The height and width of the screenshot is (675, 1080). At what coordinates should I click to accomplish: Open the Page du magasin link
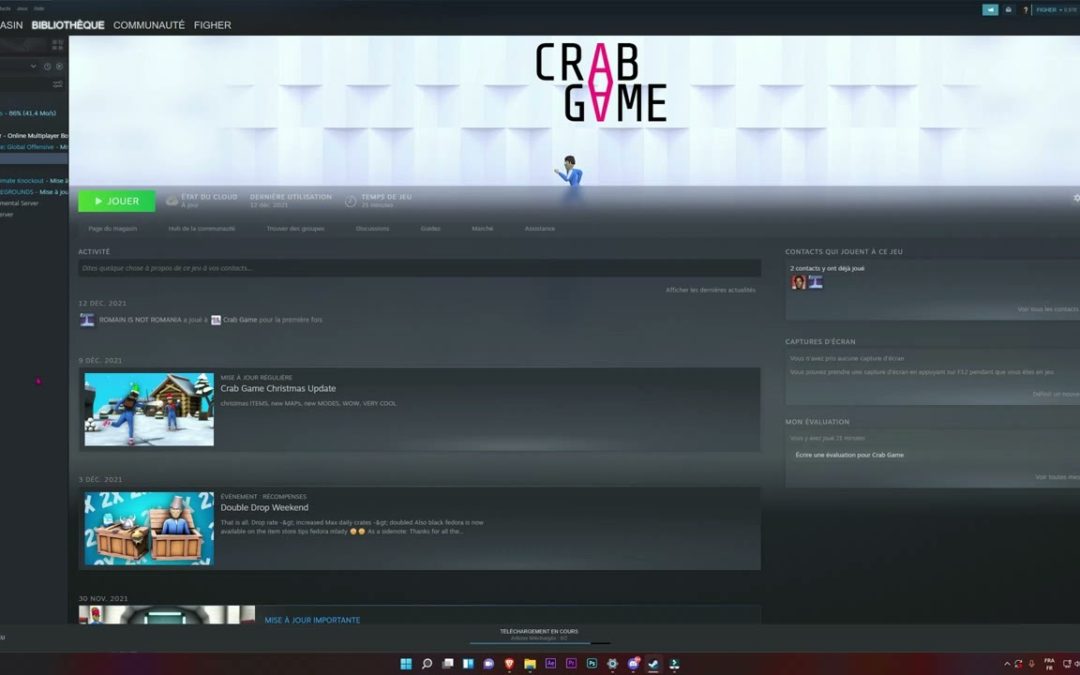[x=112, y=229]
